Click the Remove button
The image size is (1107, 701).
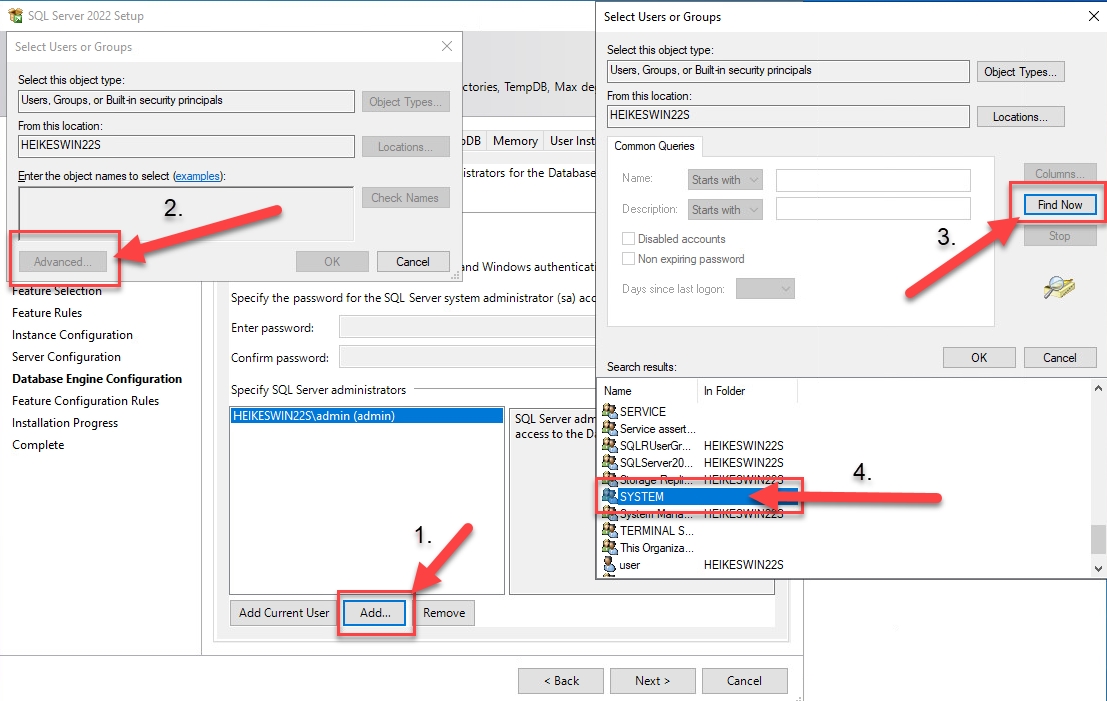point(444,613)
